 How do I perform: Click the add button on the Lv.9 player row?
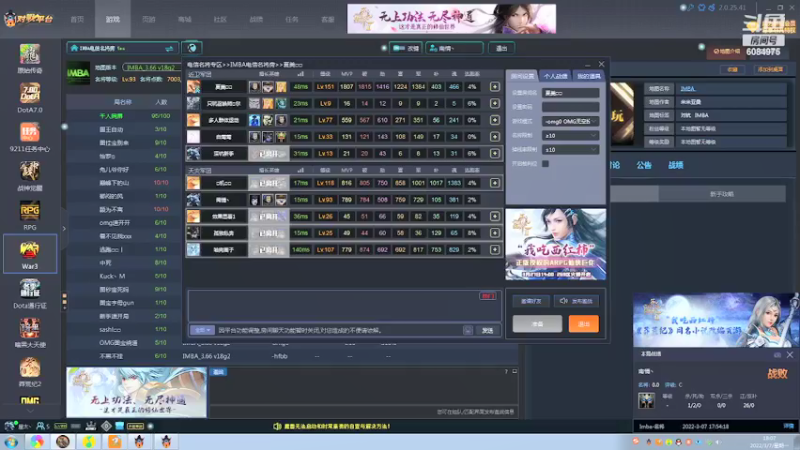(x=494, y=104)
